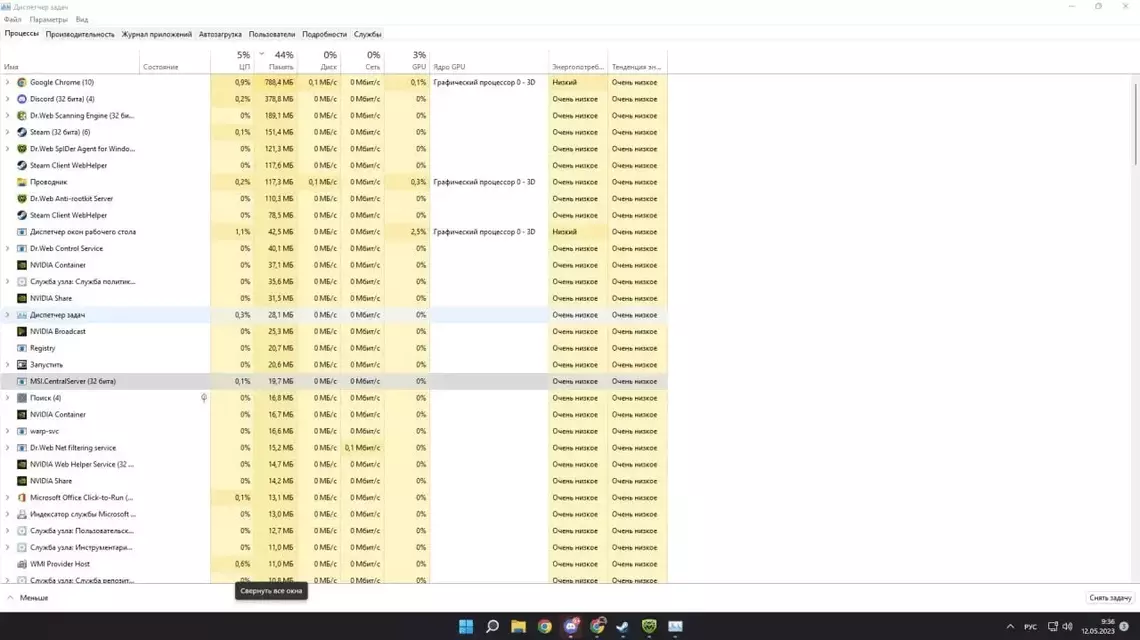Sort by the Ядро GPU column header
This screenshot has width=1140, height=640.
click(489, 60)
